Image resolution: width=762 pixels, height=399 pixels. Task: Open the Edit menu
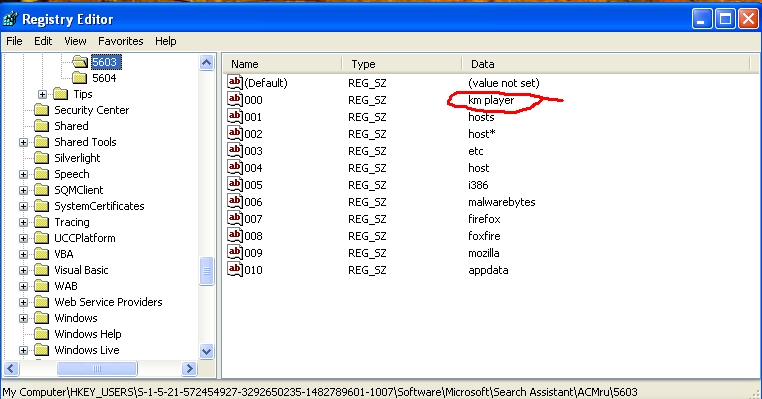43,41
